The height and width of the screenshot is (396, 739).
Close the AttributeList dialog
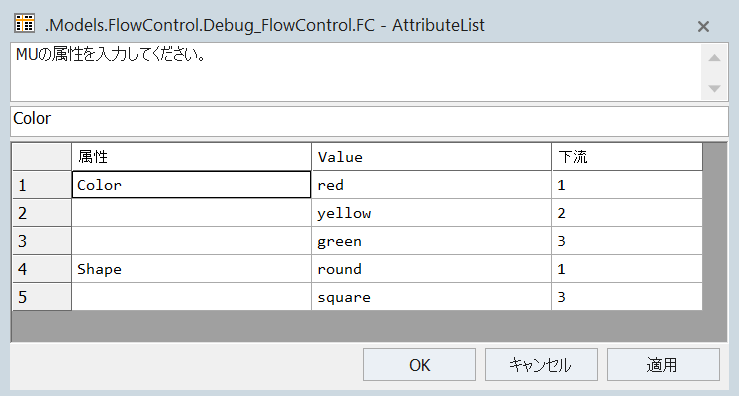pos(703,26)
